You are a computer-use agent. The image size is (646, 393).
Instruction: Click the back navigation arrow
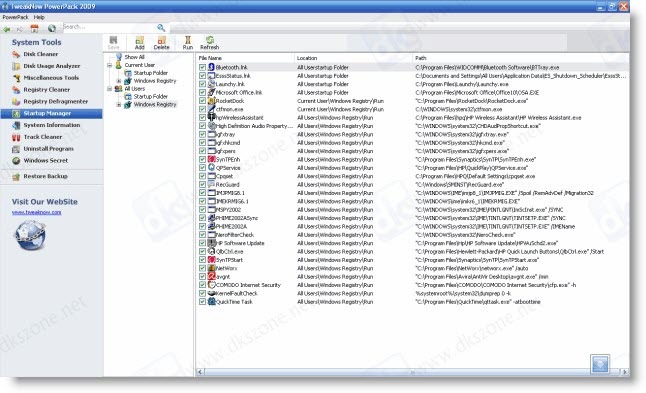click(x=7, y=29)
